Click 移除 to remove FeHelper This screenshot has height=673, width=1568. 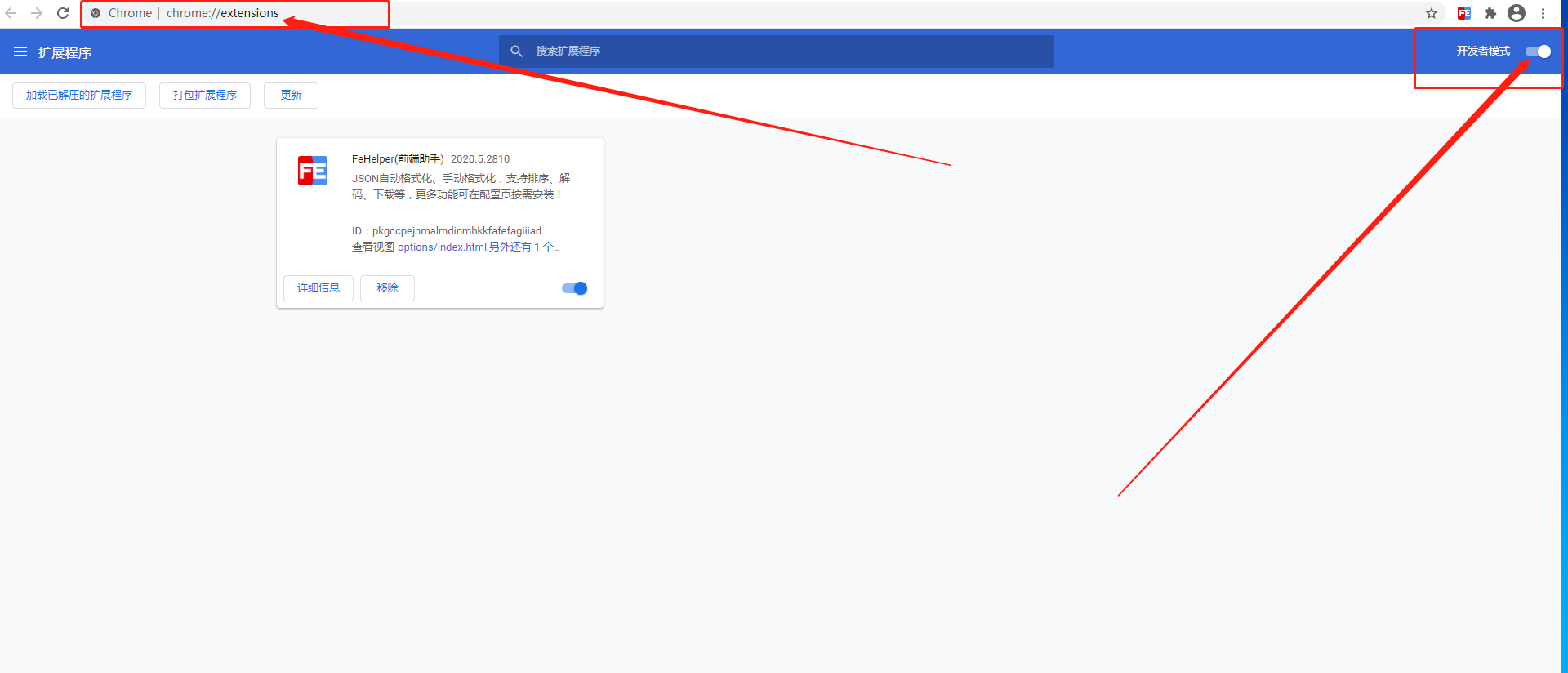pos(387,288)
